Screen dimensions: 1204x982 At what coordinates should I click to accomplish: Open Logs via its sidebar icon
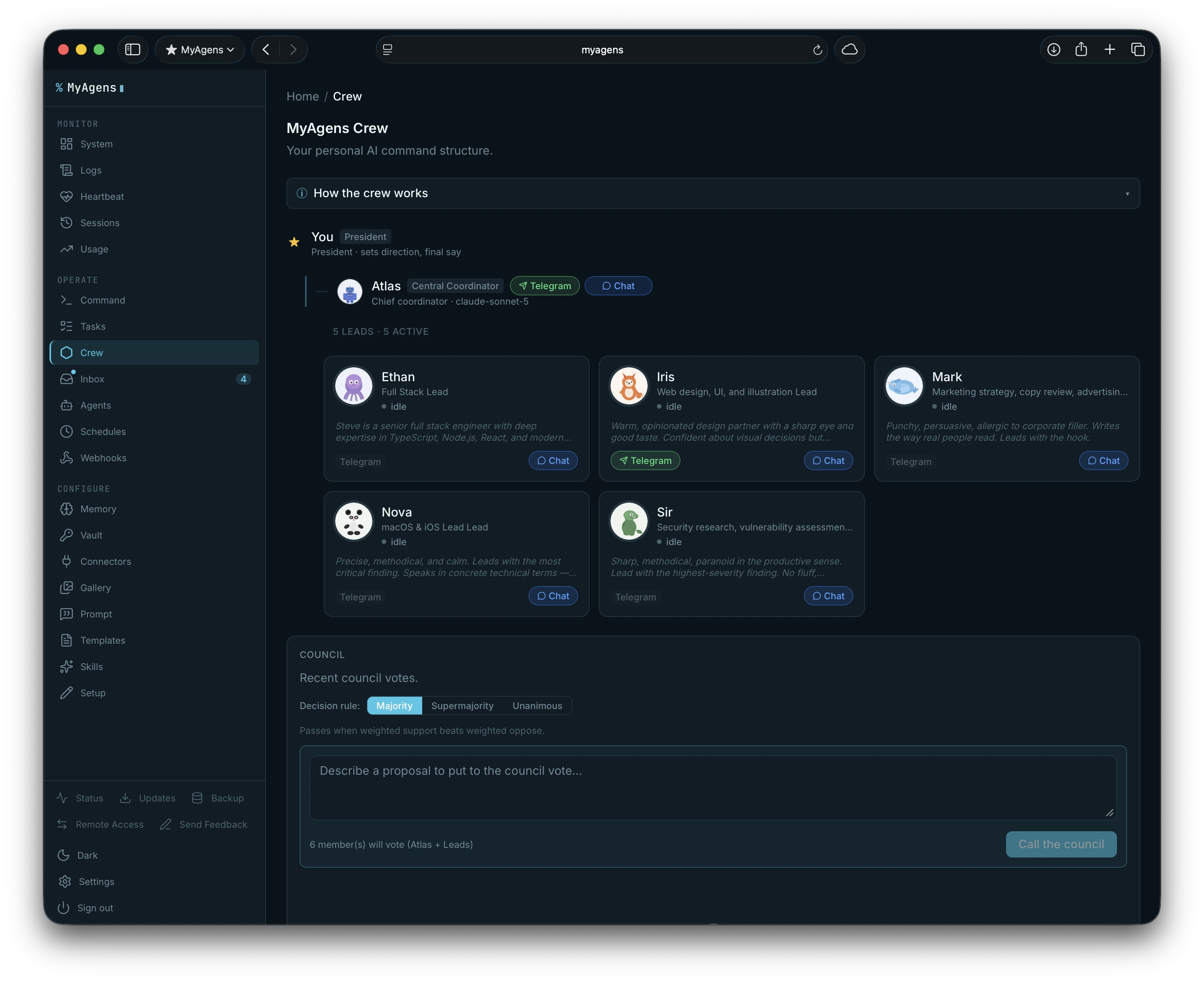66,170
